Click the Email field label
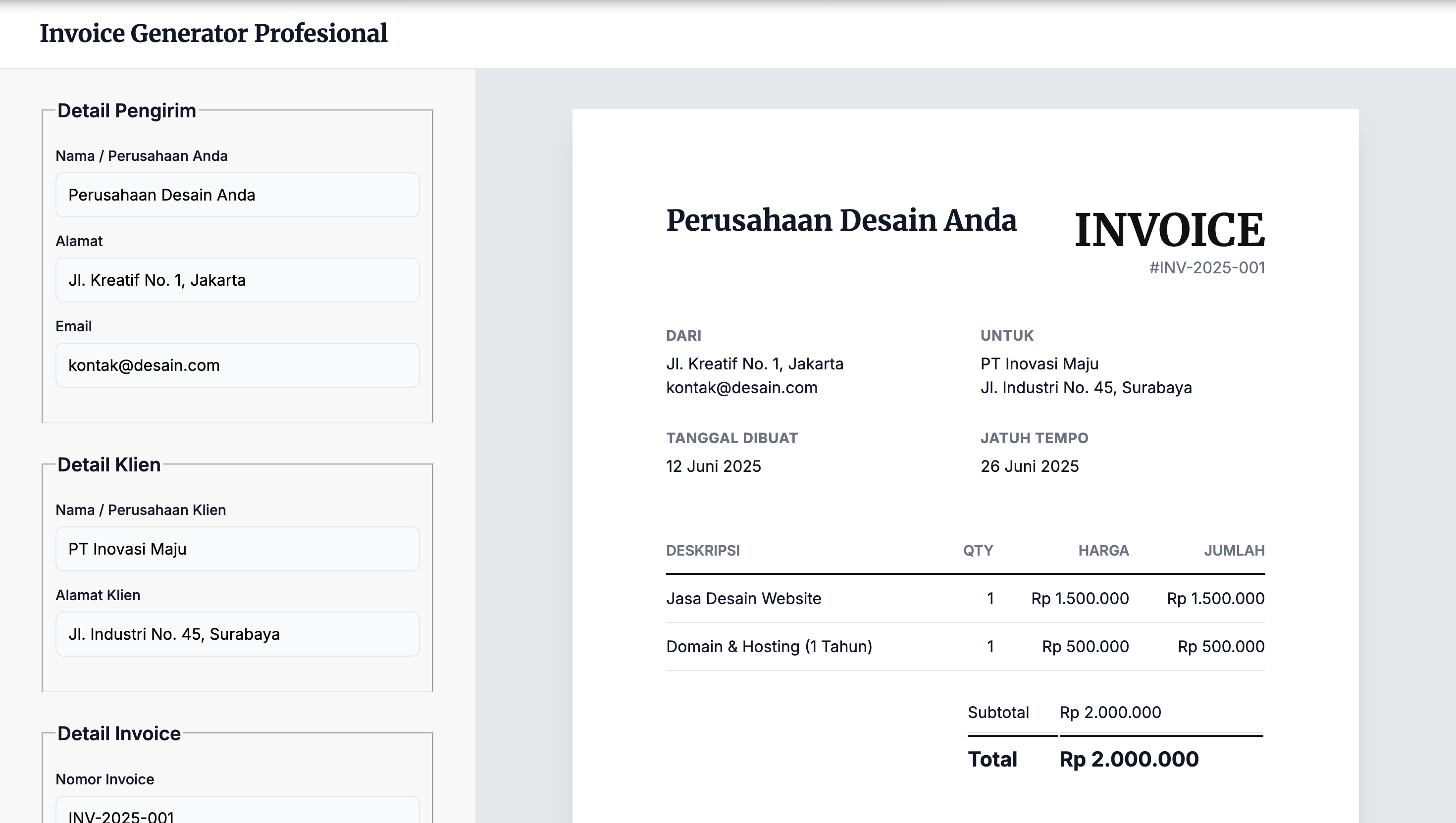1456x823 pixels. click(x=73, y=326)
